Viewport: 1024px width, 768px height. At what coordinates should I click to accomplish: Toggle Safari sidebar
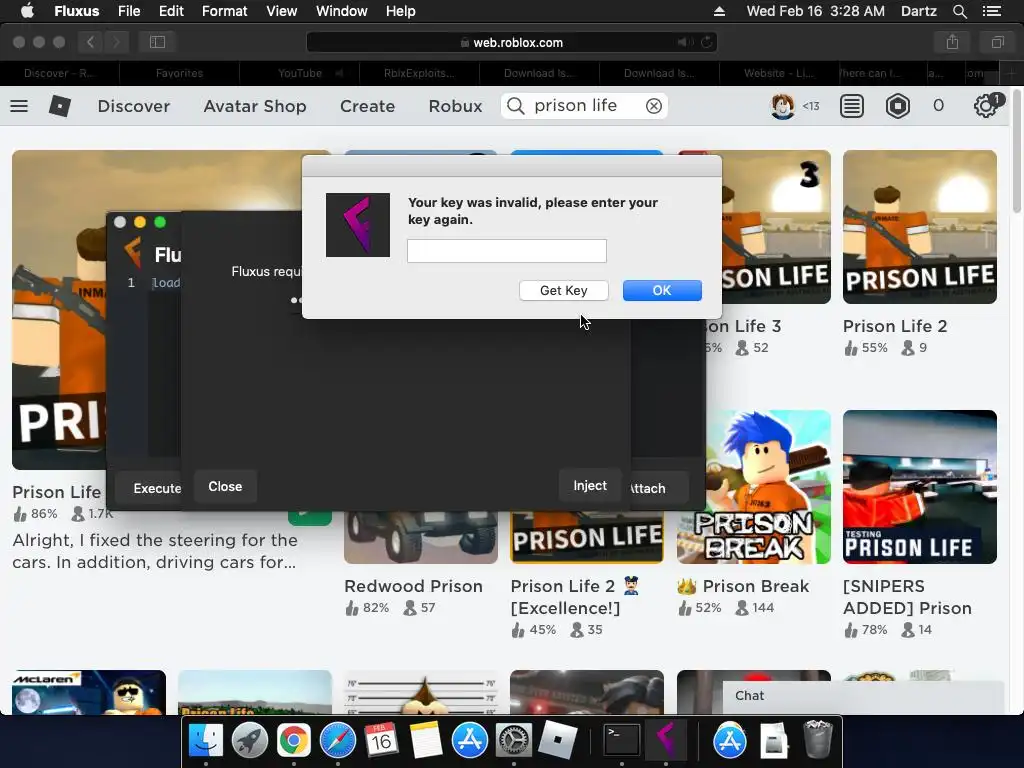[157, 42]
